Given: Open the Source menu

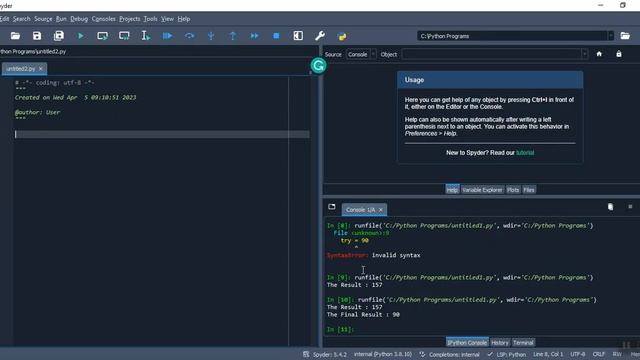Looking at the screenshot, I should pos(43,19).
